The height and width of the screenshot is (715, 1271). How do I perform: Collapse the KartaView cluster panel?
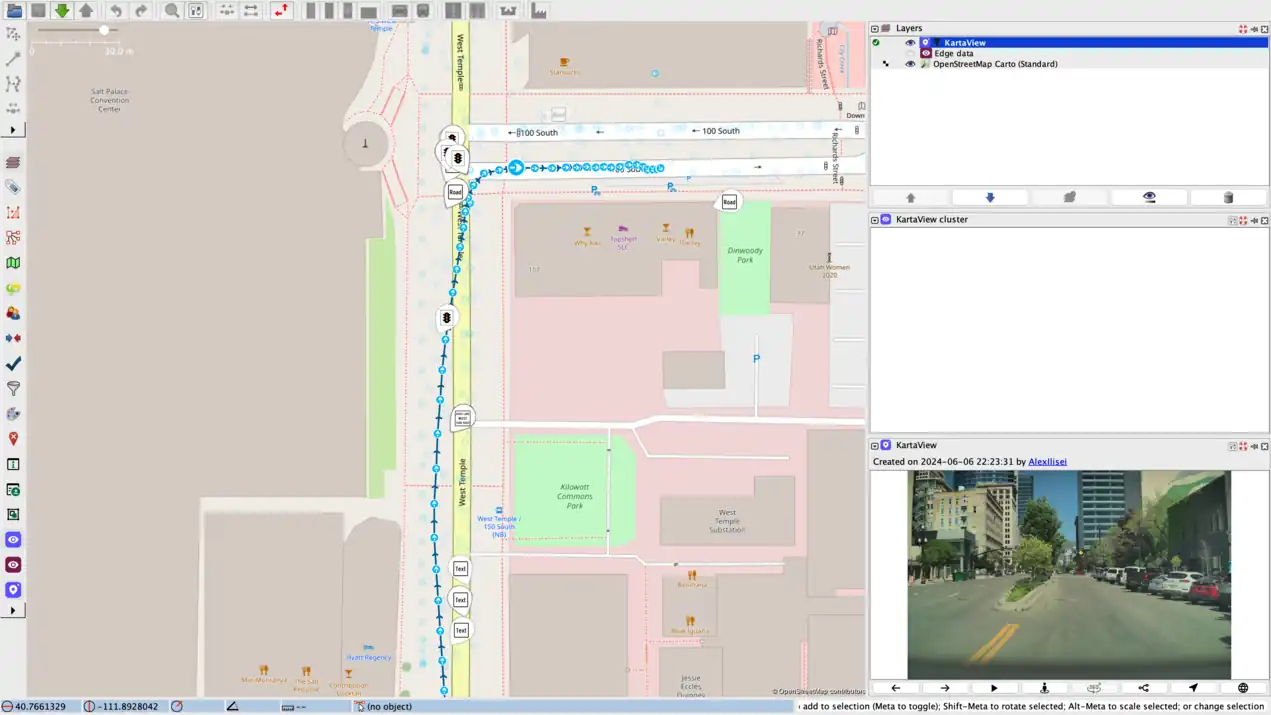(x=875, y=220)
